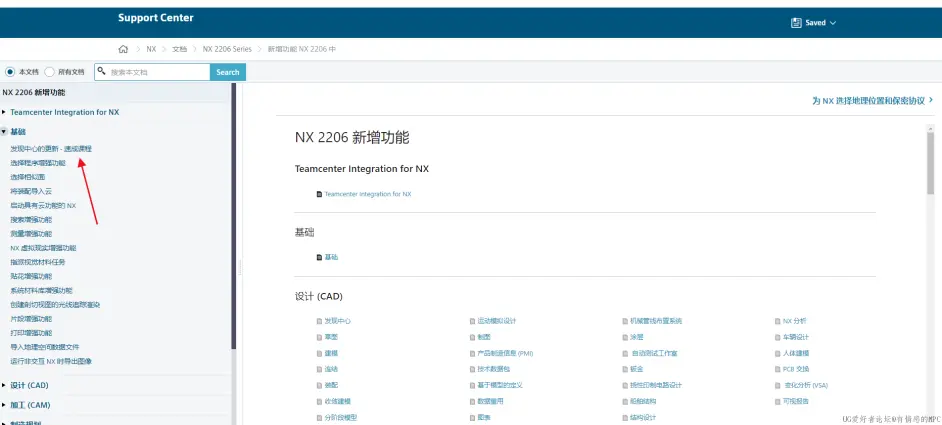Click the magnifier icon in search box

click(x=102, y=72)
